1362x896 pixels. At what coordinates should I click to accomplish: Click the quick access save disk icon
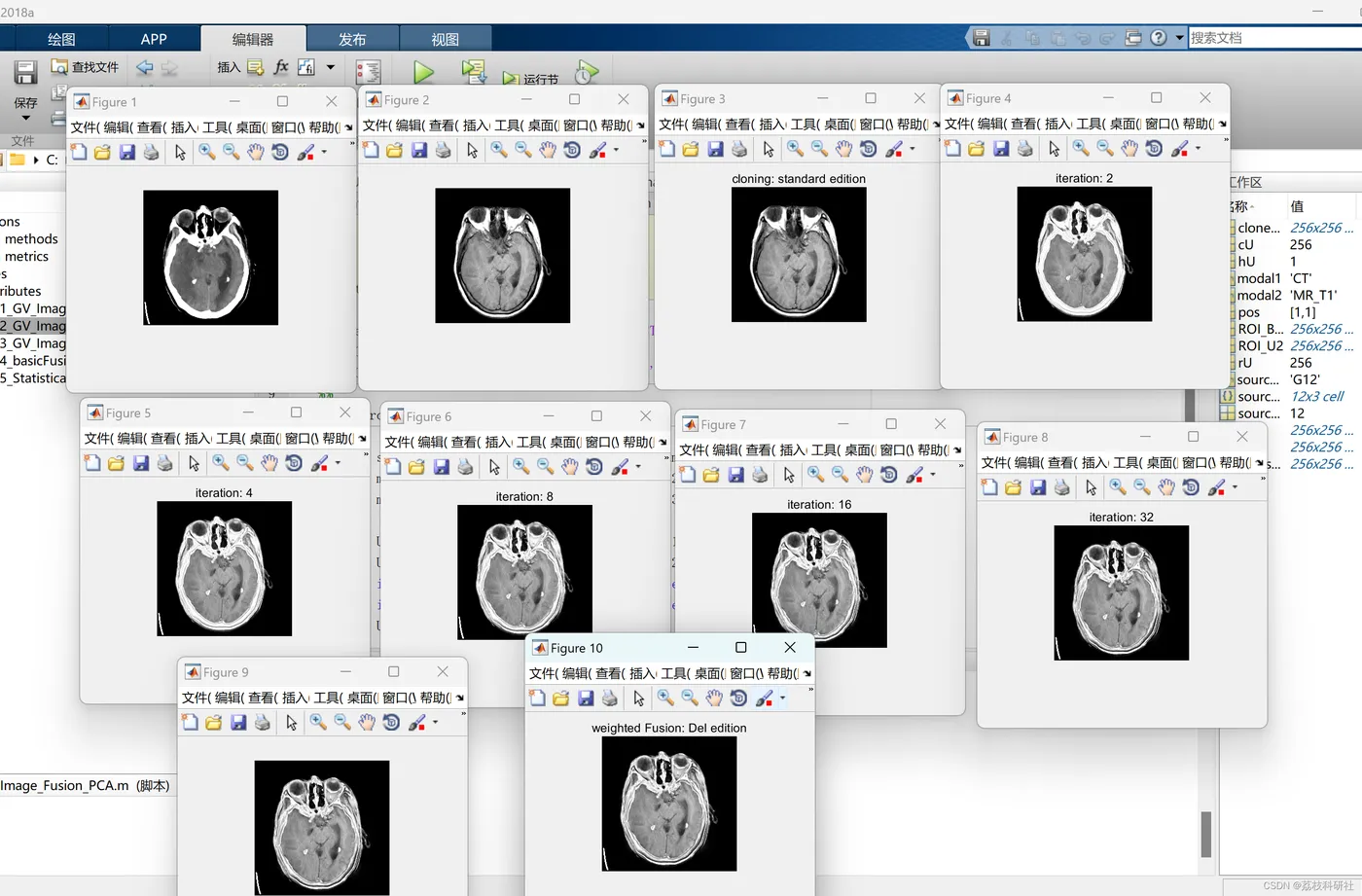click(x=981, y=38)
